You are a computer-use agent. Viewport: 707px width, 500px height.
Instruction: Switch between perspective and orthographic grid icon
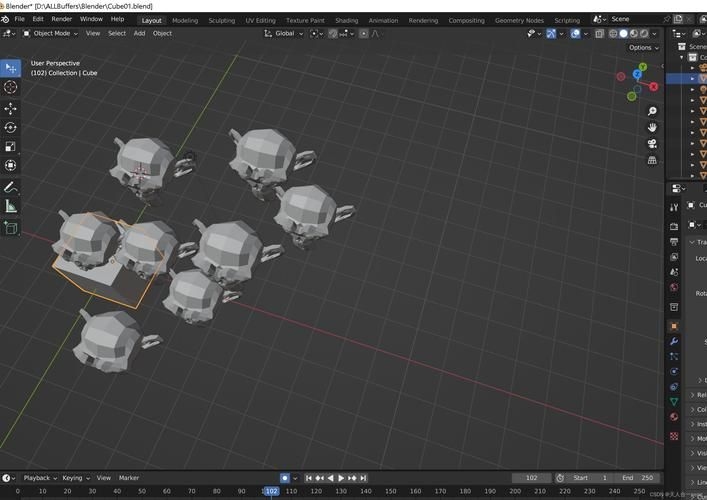[652, 159]
